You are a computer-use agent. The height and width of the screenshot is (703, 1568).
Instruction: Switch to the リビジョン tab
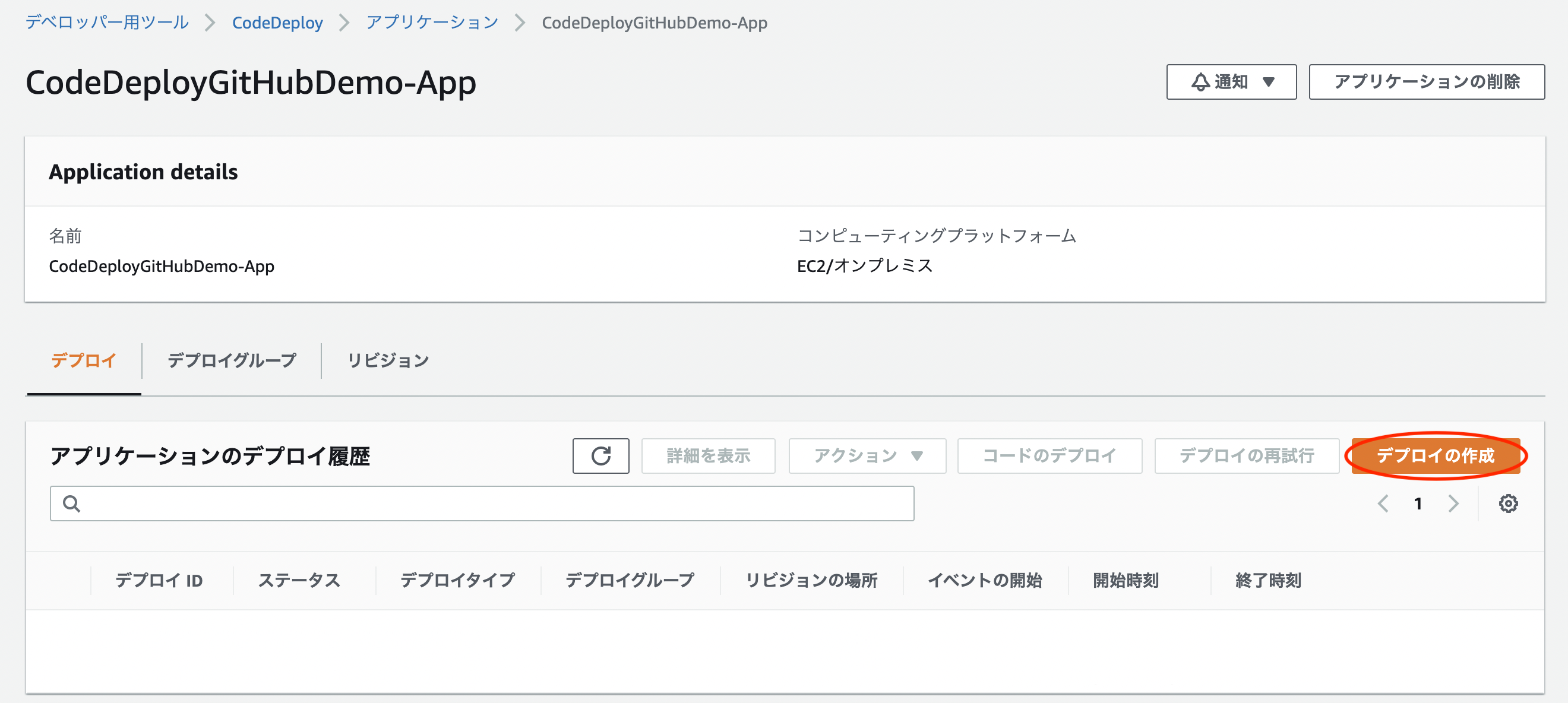pos(388,360)
